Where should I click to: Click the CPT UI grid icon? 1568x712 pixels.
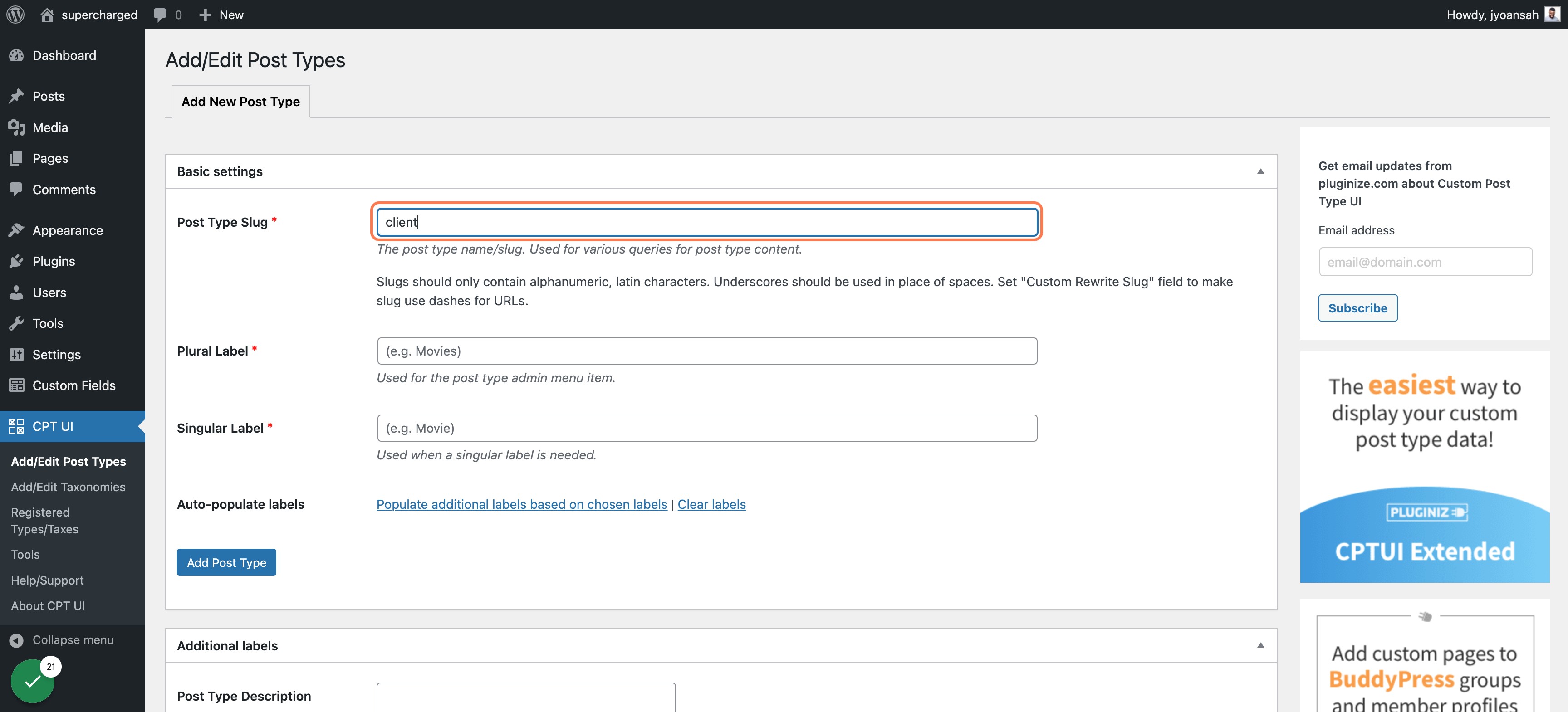16,426
